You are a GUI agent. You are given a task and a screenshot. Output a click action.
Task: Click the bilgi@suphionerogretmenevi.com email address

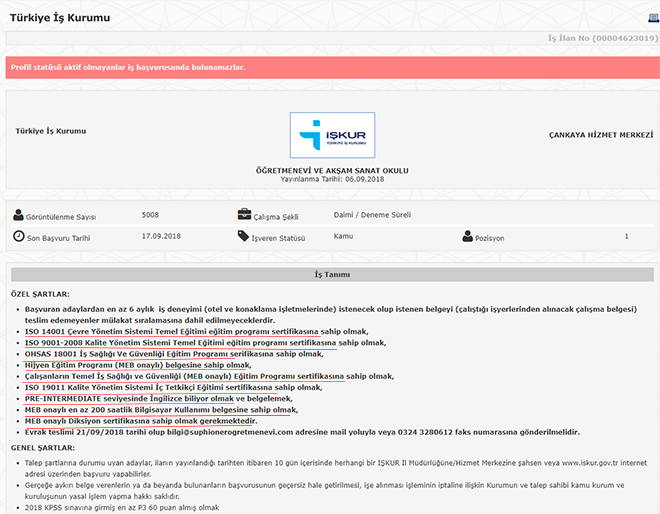pos(230,432)
